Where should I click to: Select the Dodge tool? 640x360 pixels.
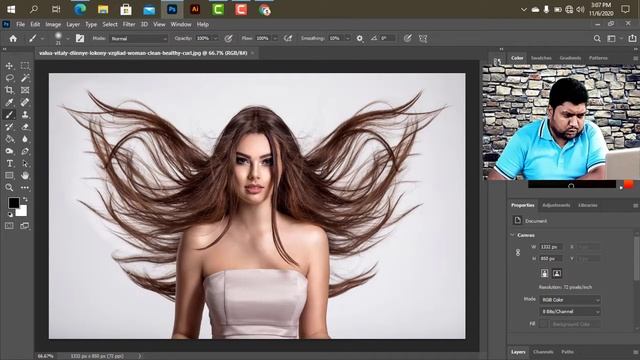(x=9, y=151)
